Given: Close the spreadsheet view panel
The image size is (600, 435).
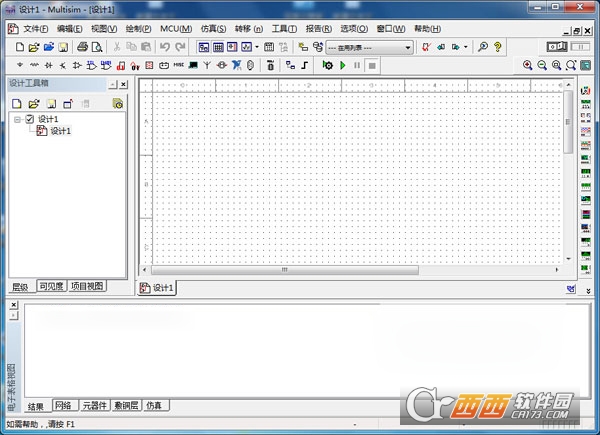Looking at the screenshot, I should tap(13, 305).
